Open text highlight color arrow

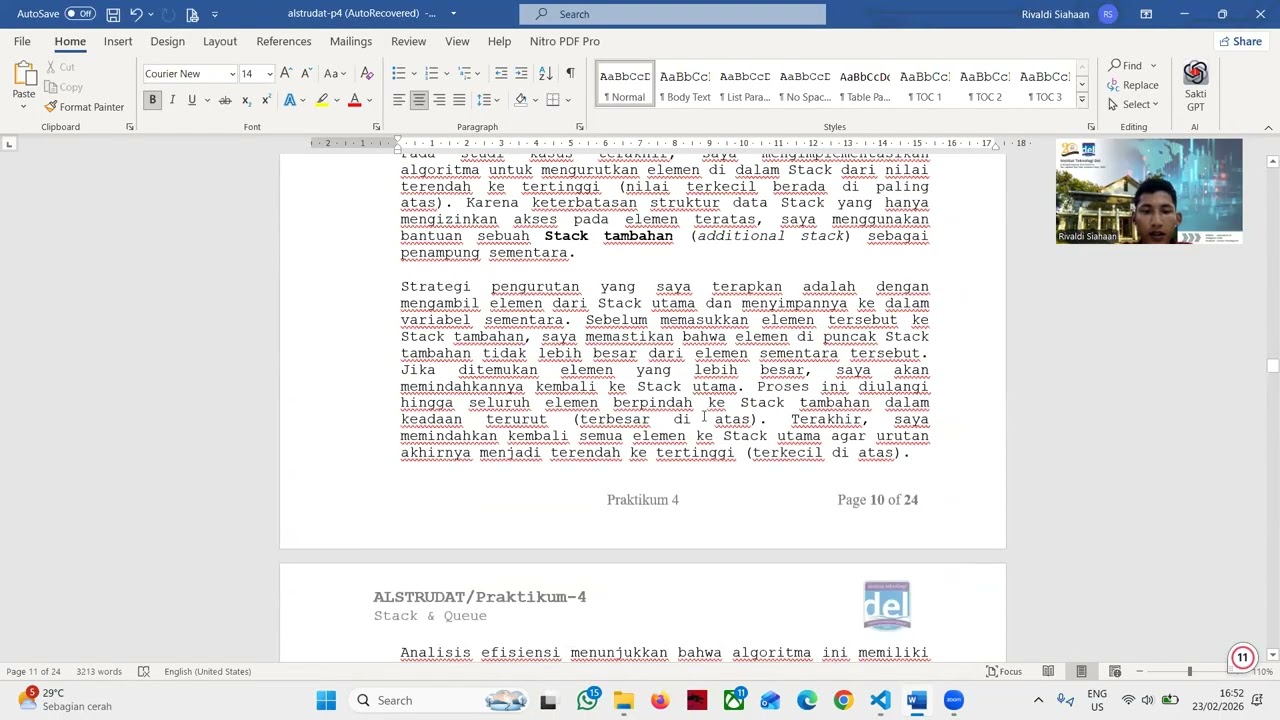[x=337, y=100]
